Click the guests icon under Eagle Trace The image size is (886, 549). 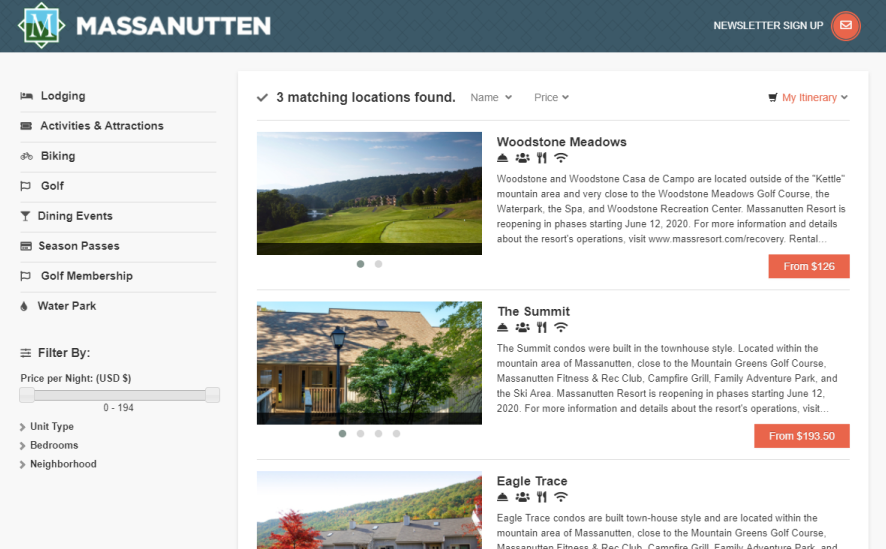click(x=523, y=497)
